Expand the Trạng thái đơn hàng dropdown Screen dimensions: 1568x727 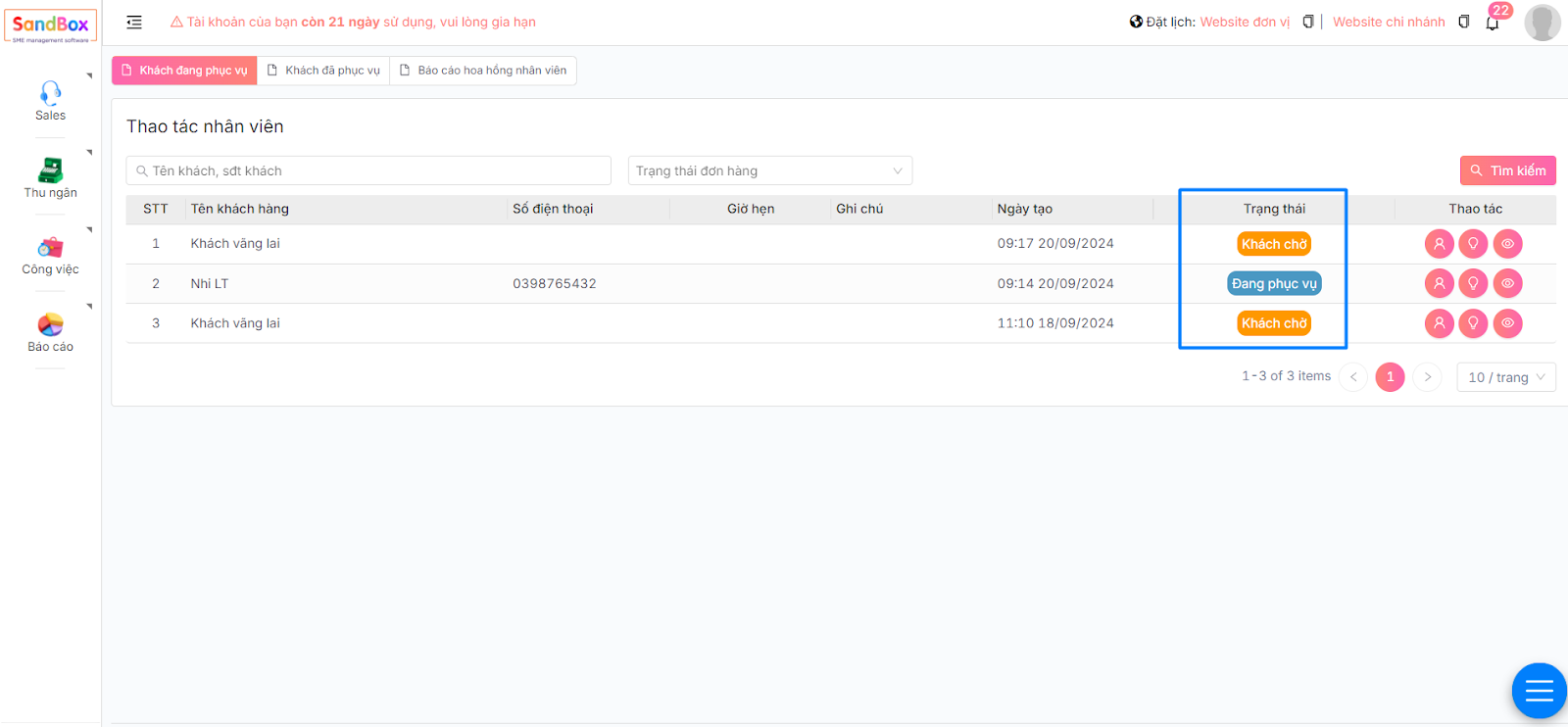point(769,170)
